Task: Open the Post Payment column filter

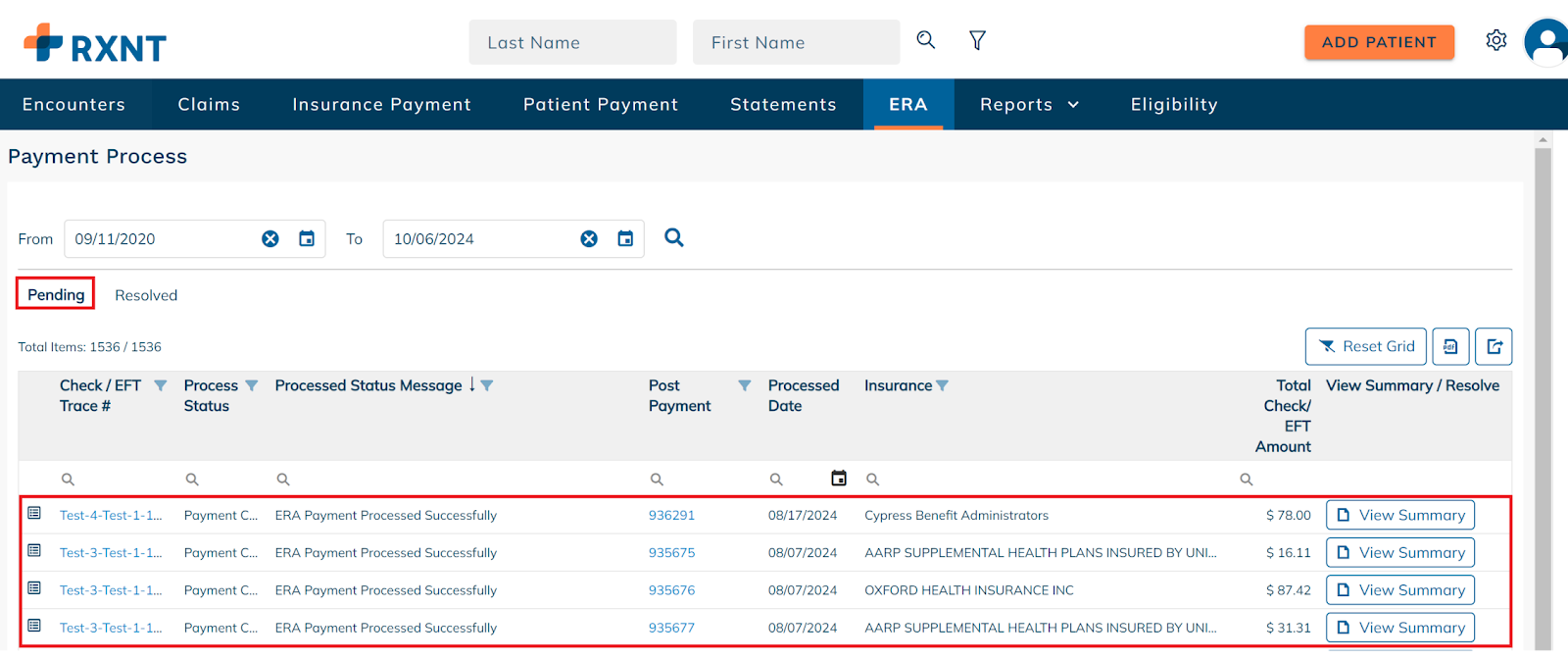Action: (x=745, y=386)
